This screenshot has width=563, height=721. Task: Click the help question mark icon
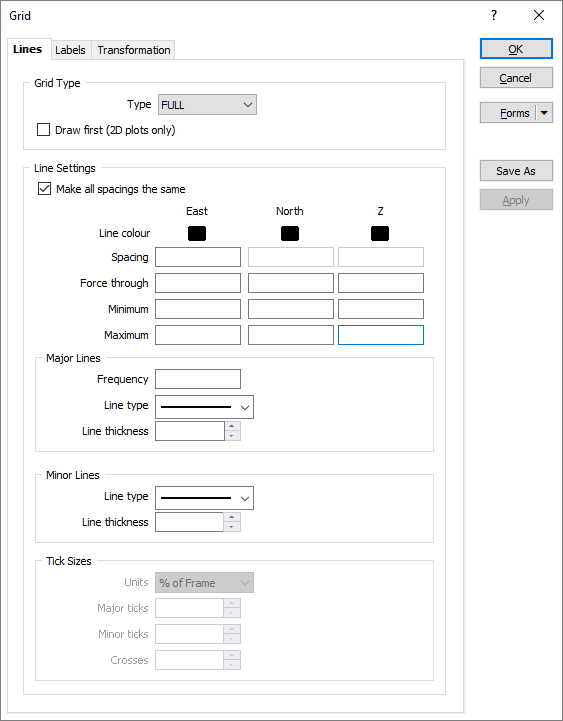494,16
